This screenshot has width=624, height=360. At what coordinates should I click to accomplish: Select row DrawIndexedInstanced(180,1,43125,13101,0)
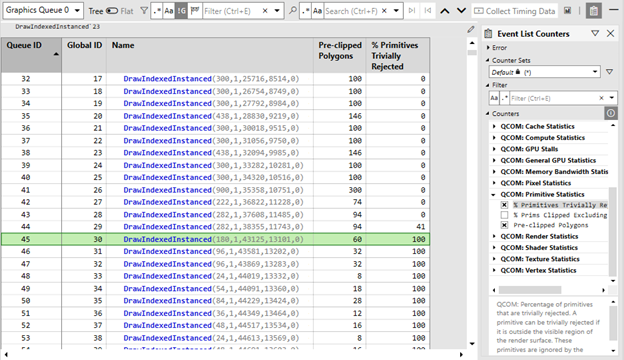215,239
